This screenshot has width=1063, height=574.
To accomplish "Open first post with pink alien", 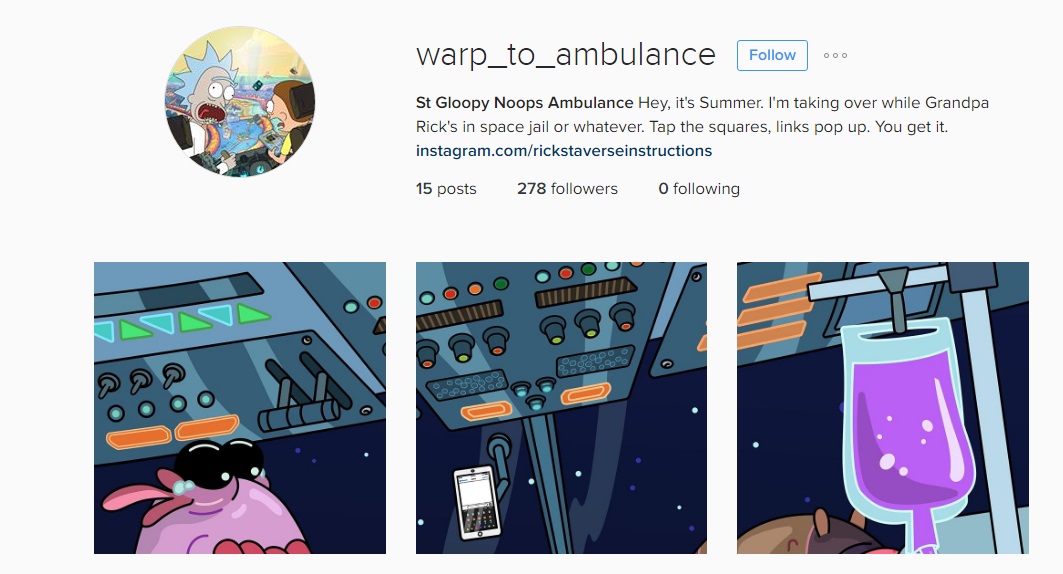I will 240,408.
